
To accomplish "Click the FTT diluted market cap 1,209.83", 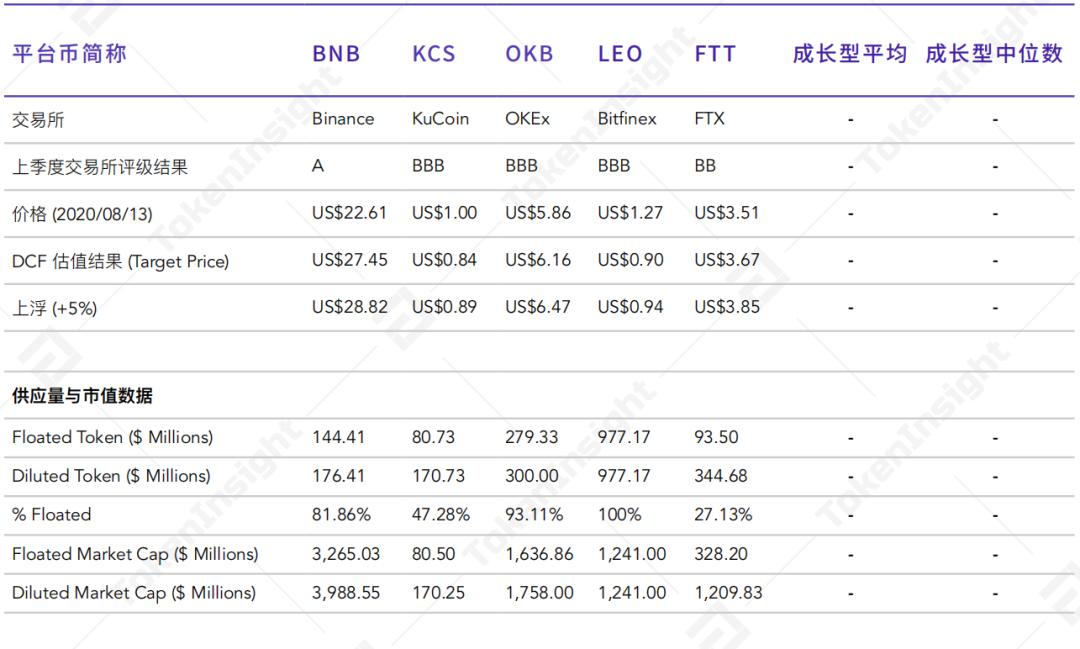I will point(728,593).
